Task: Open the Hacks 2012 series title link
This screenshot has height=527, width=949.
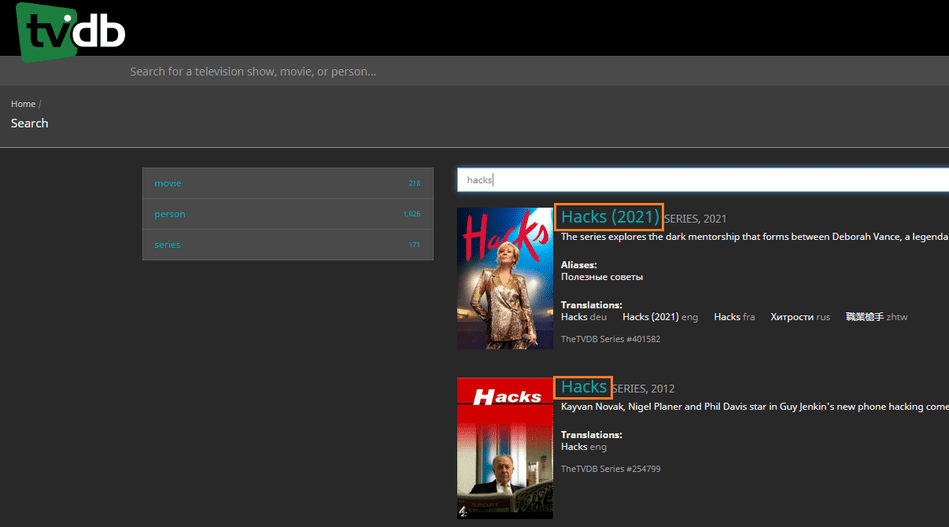Action: pyautogui.click(x=583, y=387)
